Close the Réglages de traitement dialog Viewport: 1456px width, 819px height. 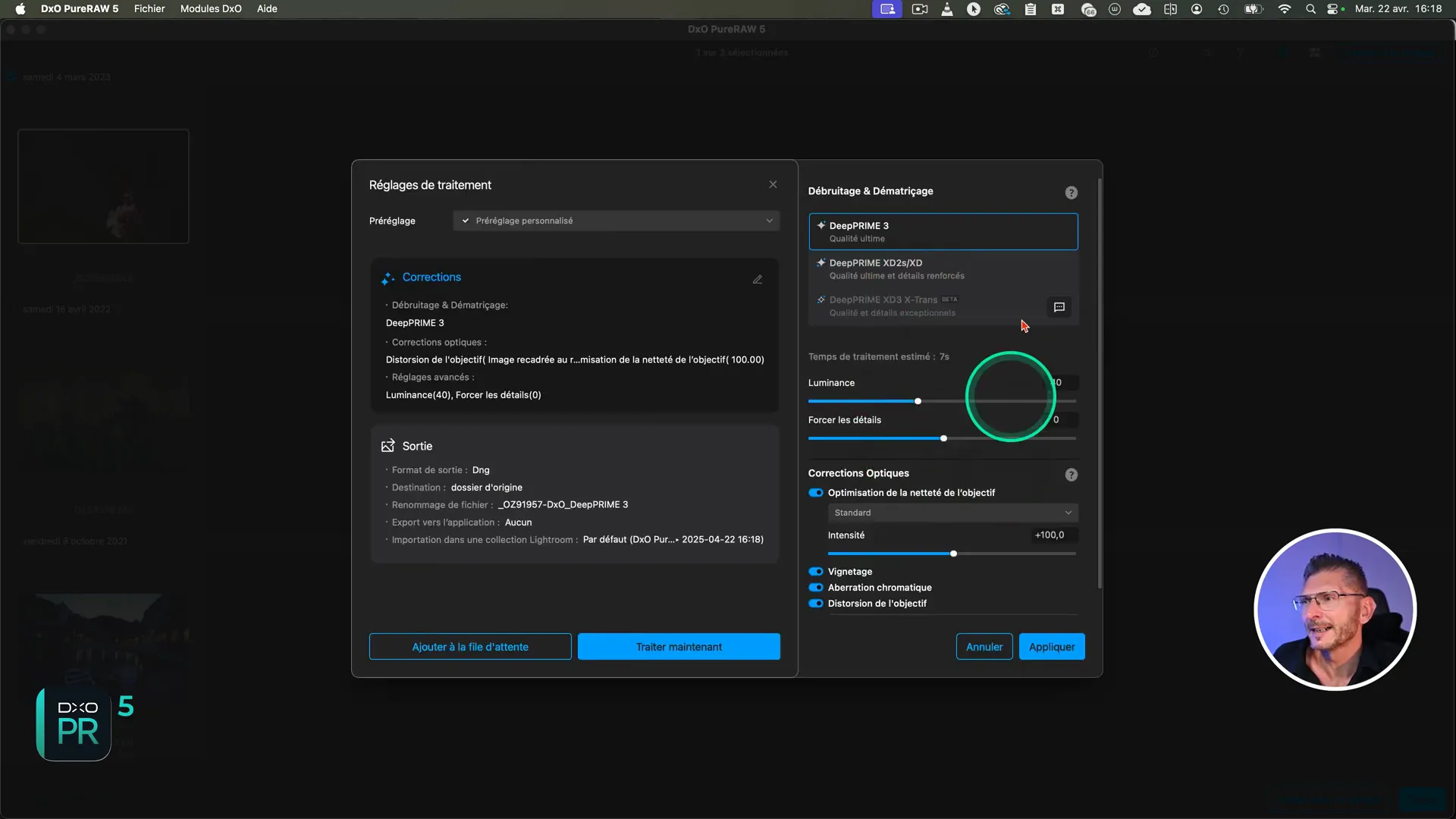tap(773, 184)
